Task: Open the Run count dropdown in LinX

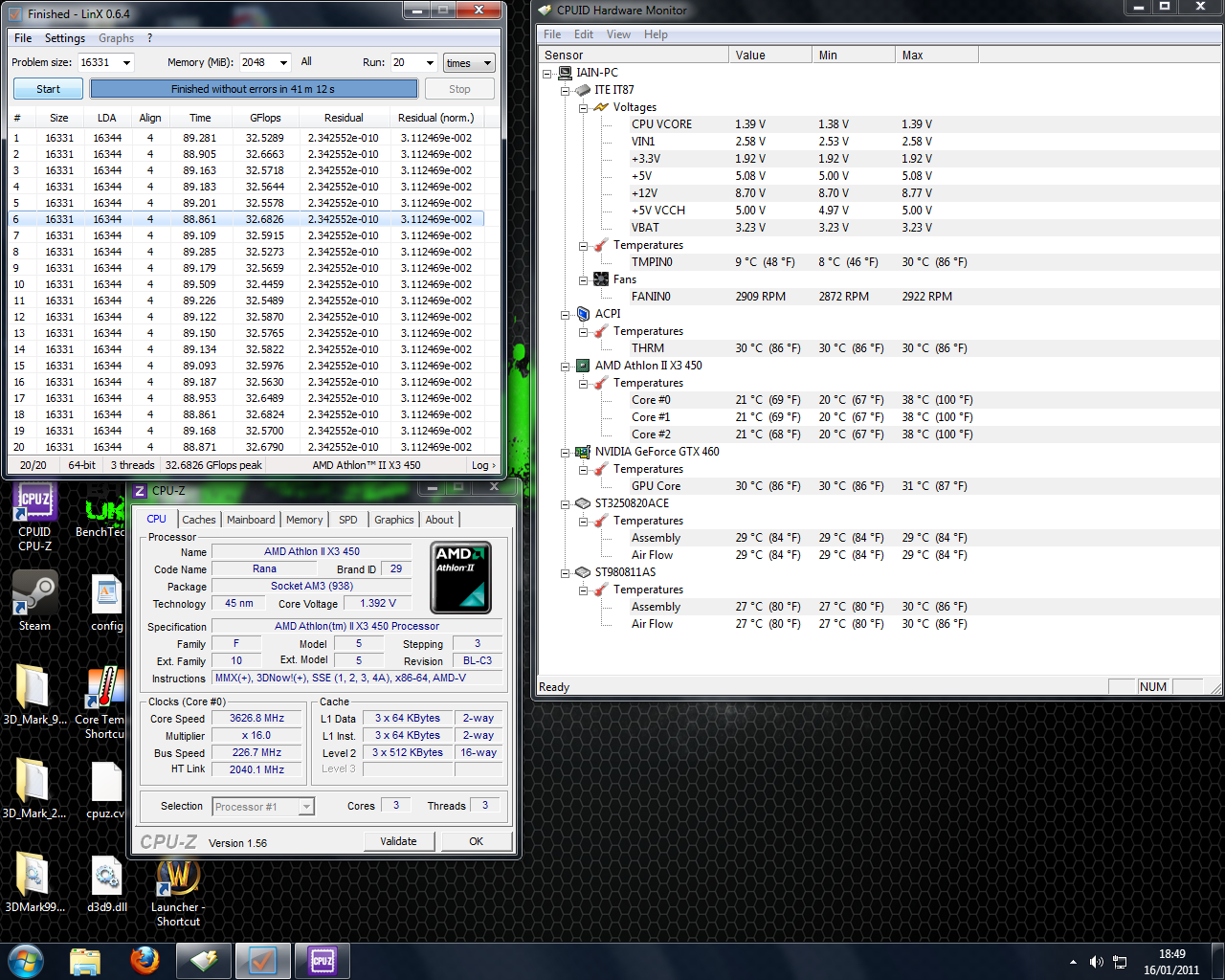Action: coord(430,62)
